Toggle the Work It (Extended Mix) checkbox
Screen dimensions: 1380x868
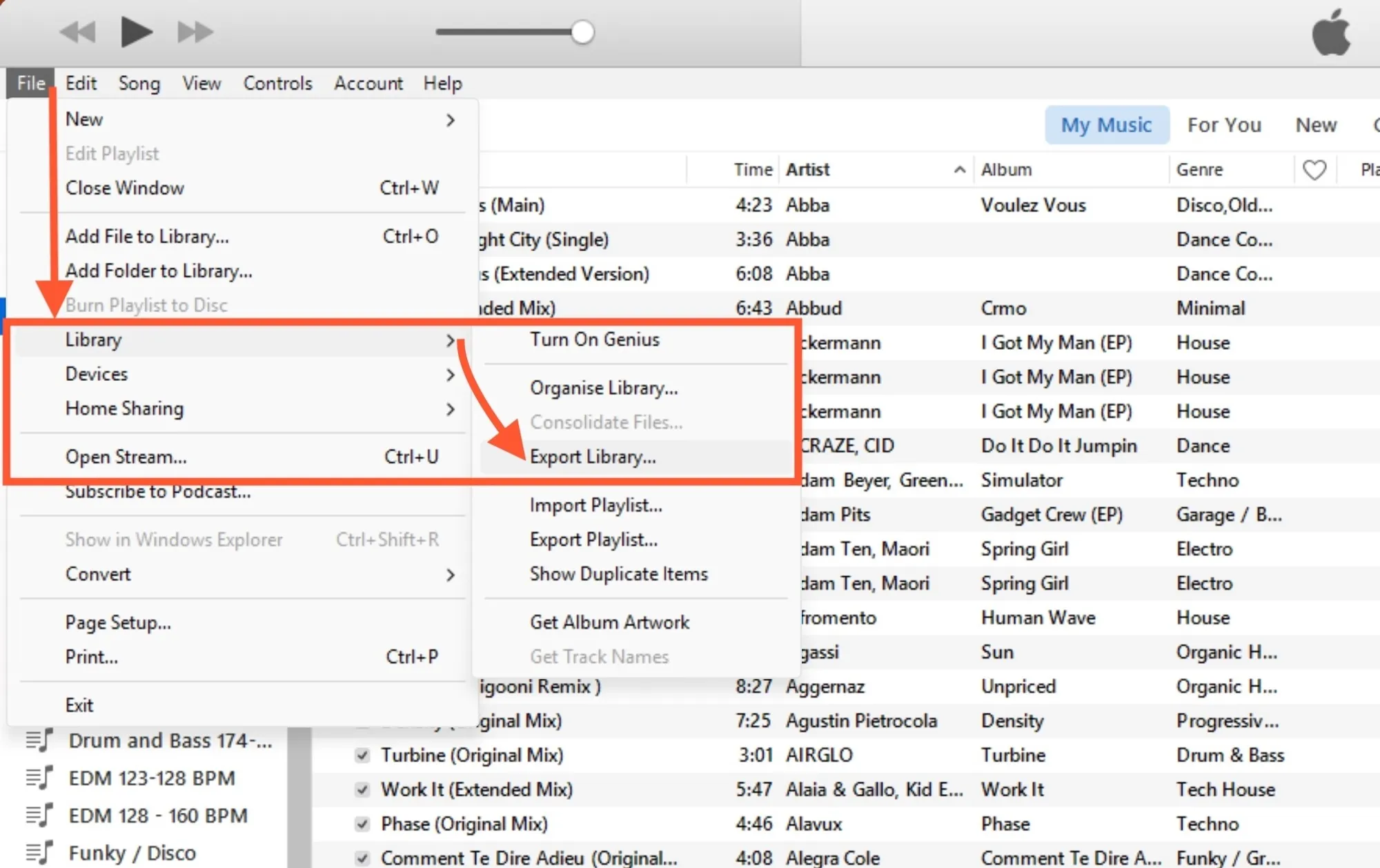[x=362, y=789]
